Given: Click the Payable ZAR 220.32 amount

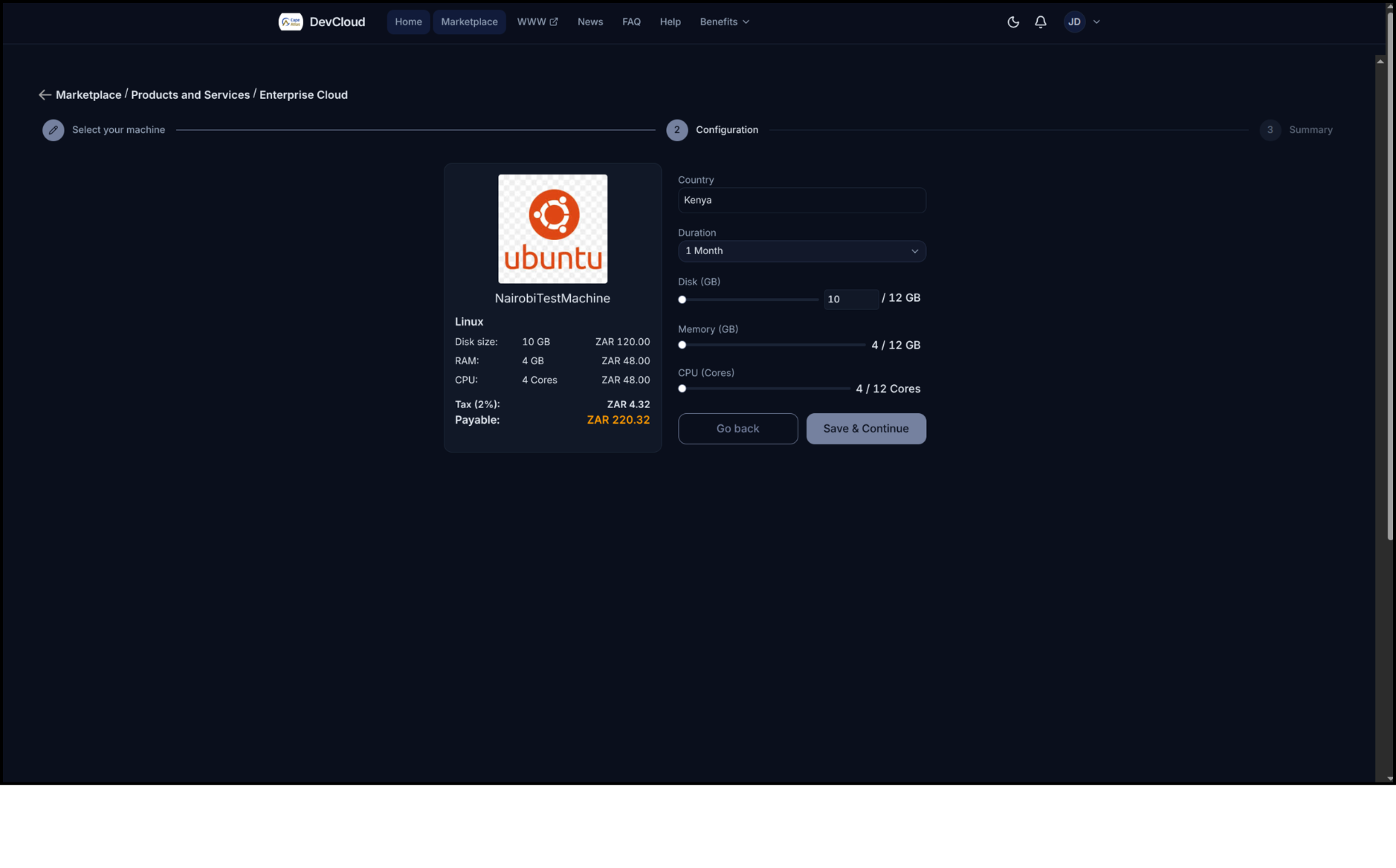Looking at the screenshot, I should point(618,420).
